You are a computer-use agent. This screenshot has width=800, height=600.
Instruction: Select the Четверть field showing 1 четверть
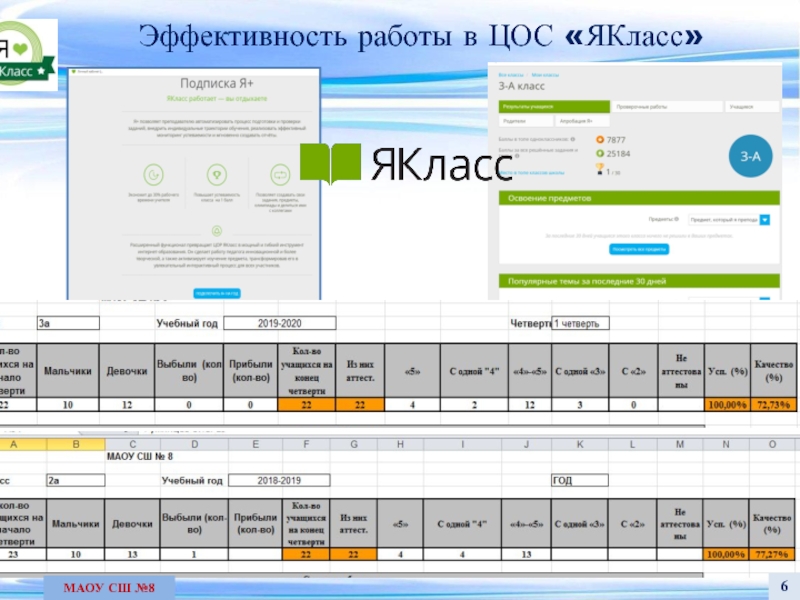point(580,323)
